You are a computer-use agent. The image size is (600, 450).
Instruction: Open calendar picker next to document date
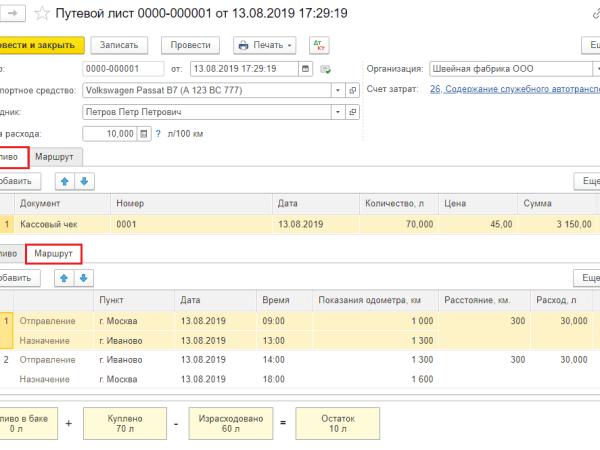[305, 69]
